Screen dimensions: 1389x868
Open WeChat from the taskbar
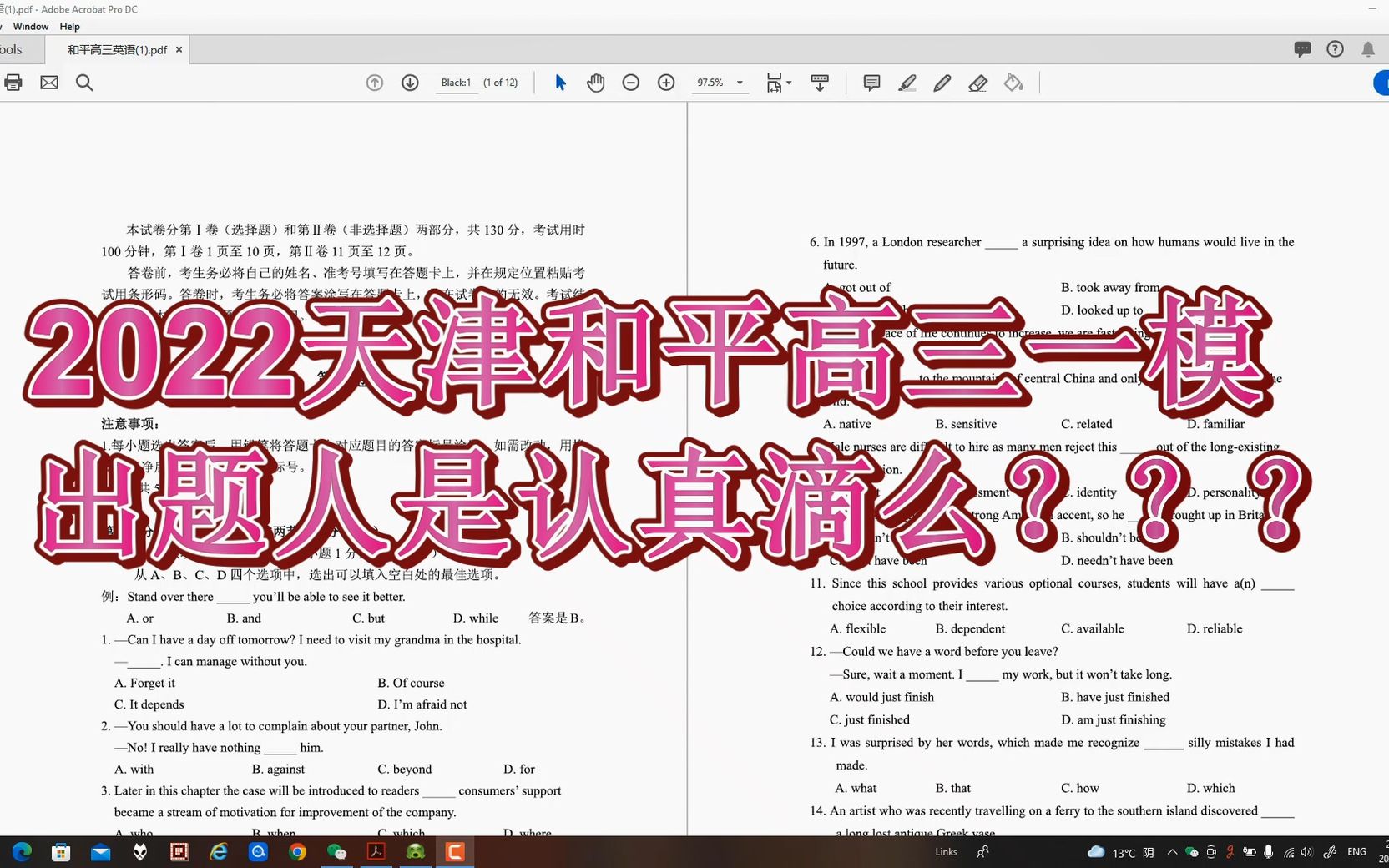pyautogui.click(x=336, y=852)
